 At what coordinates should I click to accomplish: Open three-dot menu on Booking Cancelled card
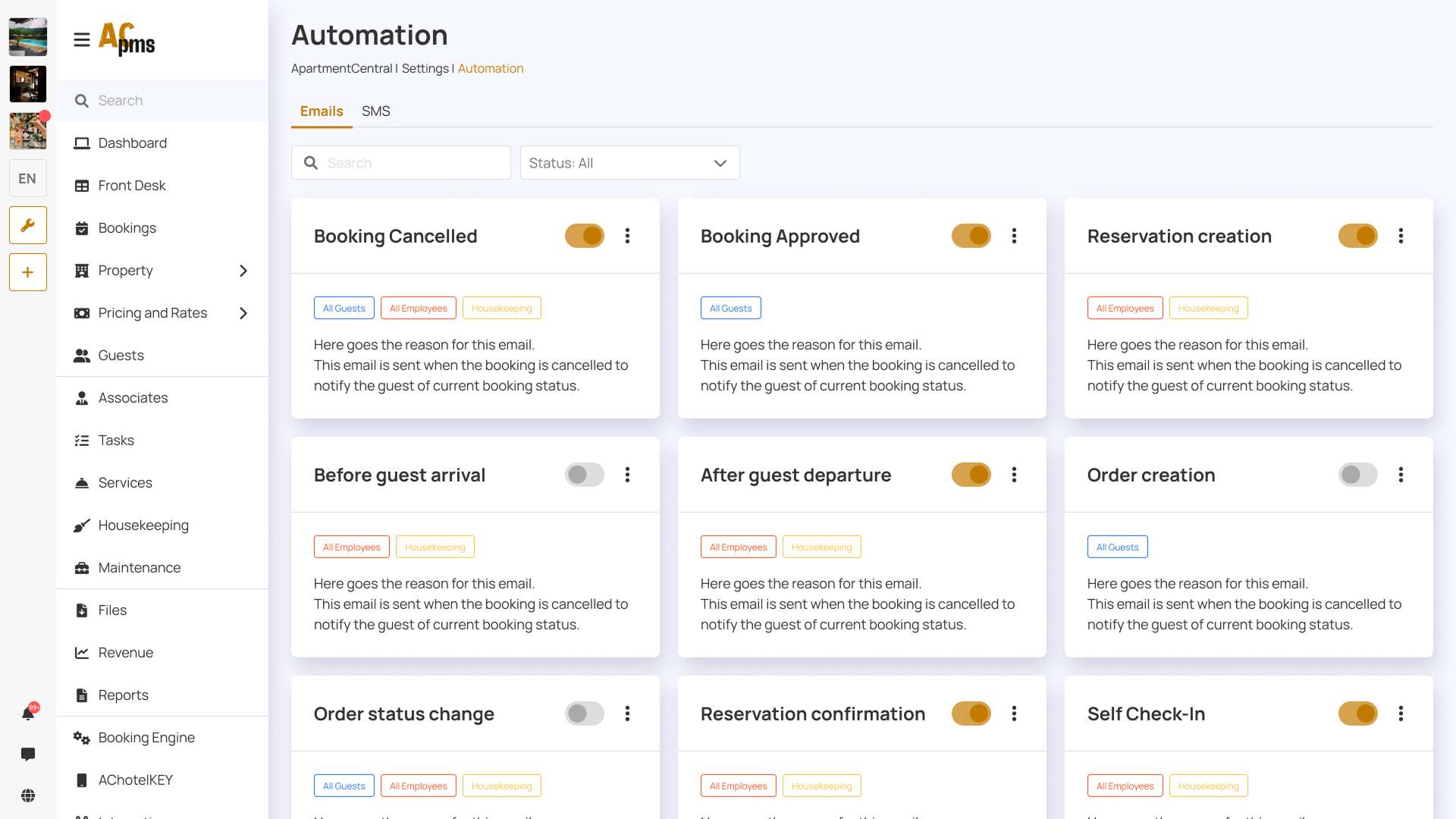tap(627, 236)
